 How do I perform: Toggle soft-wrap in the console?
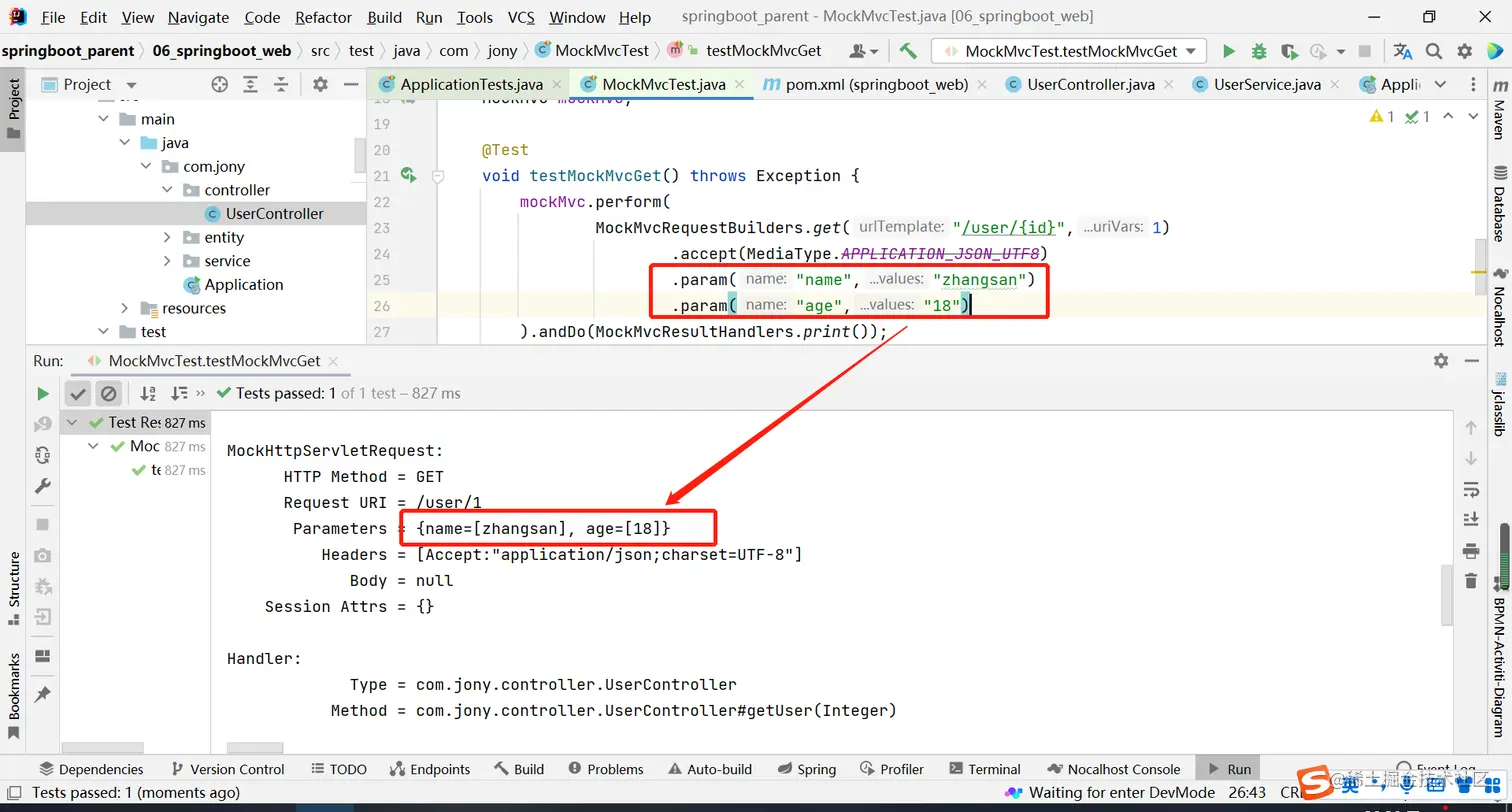tap(1471, 489)
